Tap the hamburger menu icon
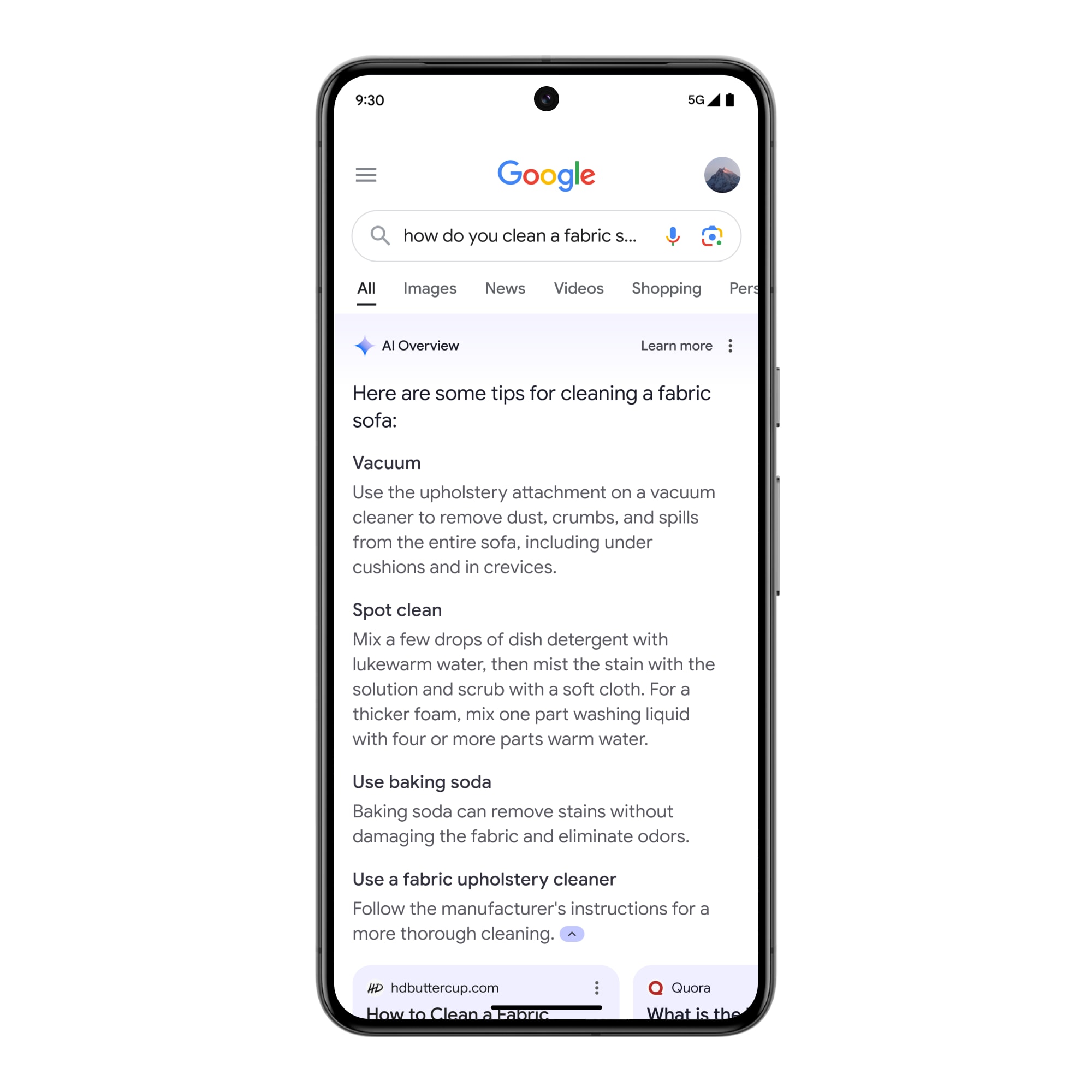Viewport: 1092px width, 1092px height. coord(366,175)
